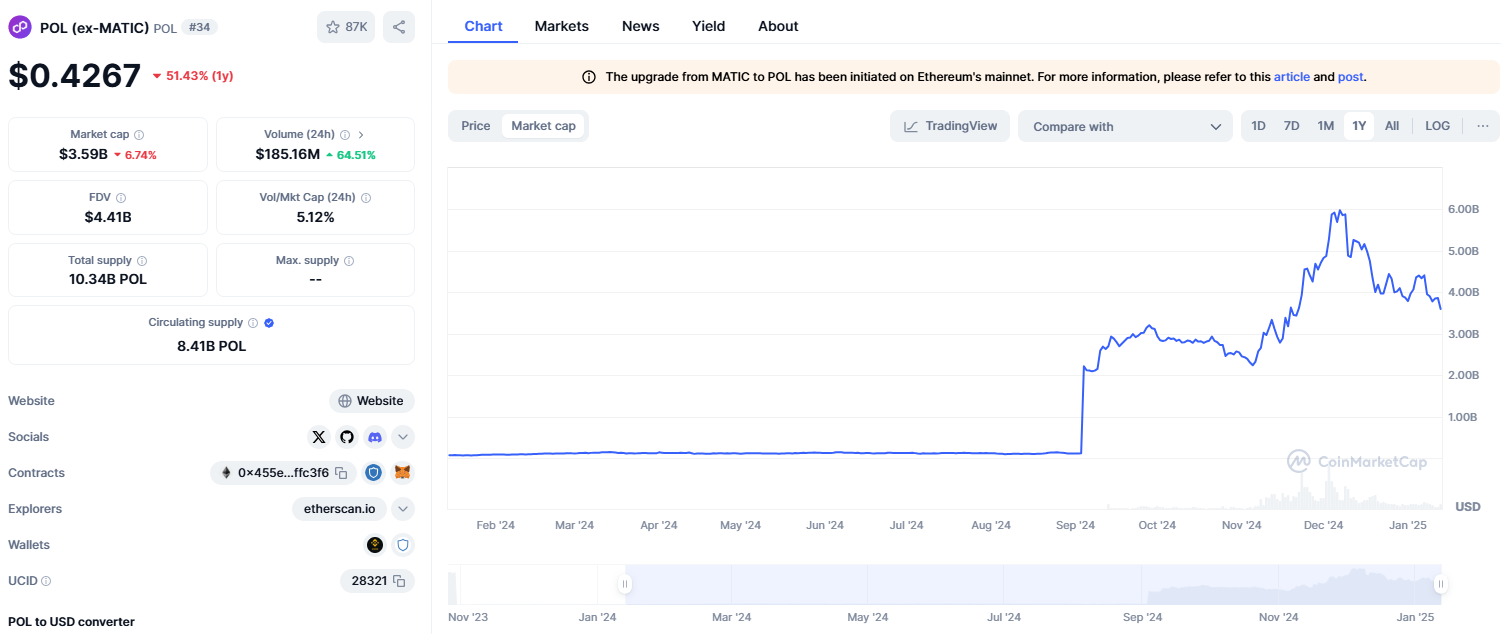The width and height of the screenshot is (1501, 634).
Task: Click info icon next to Market cap
Action: tap(139, 134)
